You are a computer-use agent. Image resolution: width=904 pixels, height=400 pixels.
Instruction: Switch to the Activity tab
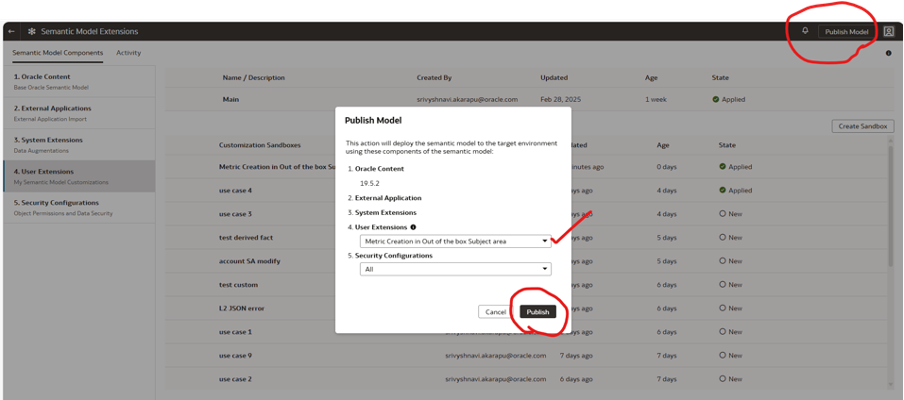click(128, 53)
